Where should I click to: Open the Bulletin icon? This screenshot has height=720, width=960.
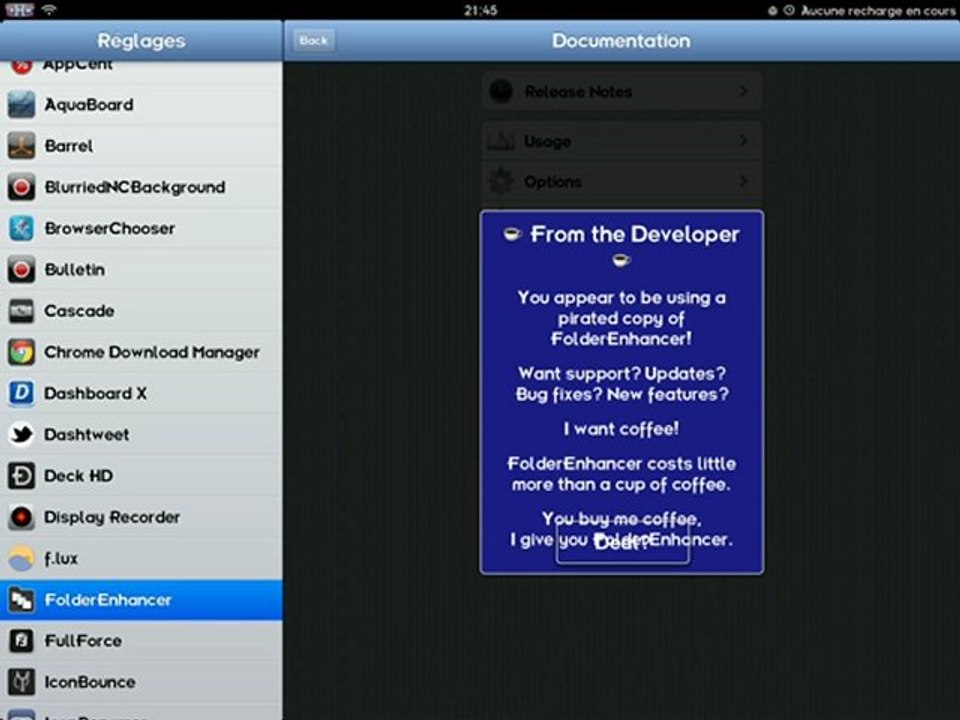21,269
